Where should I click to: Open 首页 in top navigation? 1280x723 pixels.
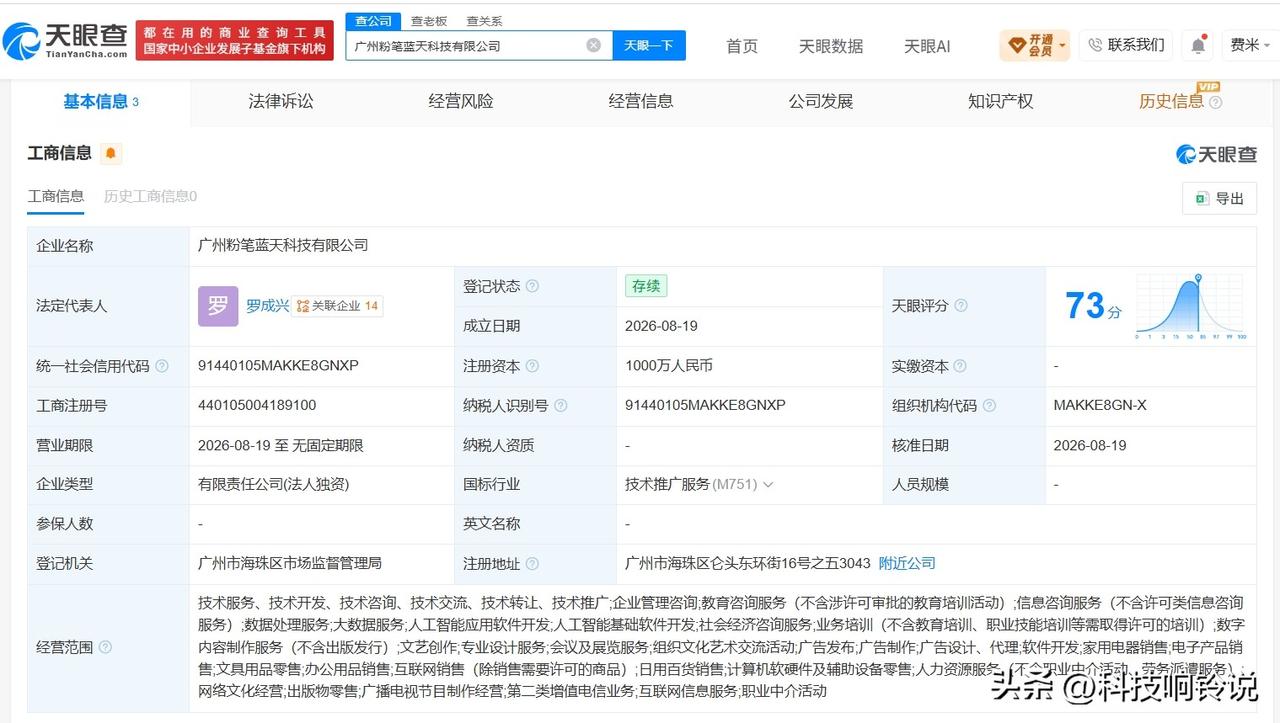point(742,46)
